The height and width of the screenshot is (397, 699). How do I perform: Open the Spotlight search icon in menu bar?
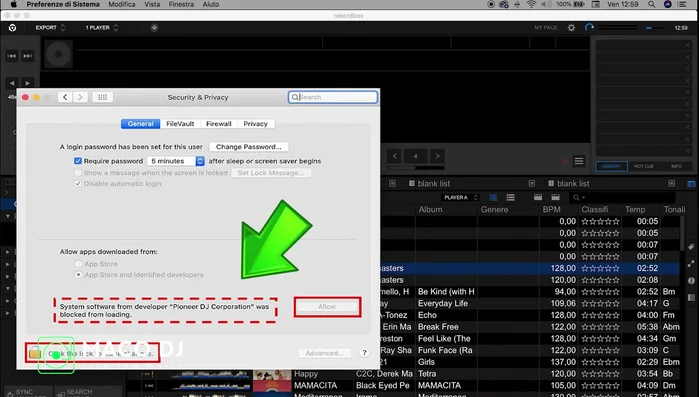click(652, 4)
